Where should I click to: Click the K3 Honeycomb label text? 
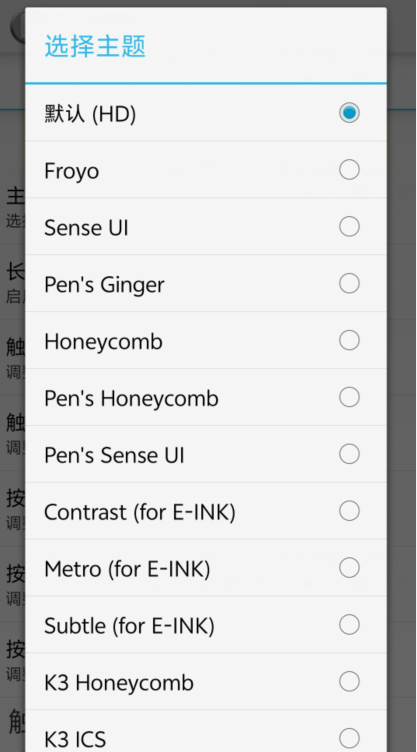coord(119,683)
